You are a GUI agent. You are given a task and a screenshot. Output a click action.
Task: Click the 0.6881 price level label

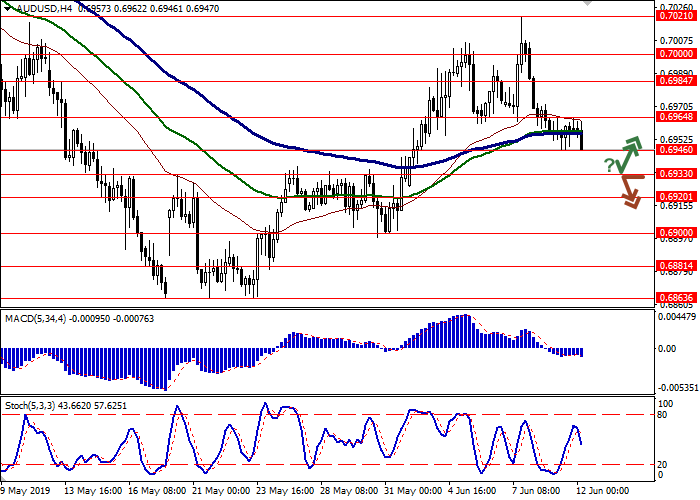[x=677, y=266]
